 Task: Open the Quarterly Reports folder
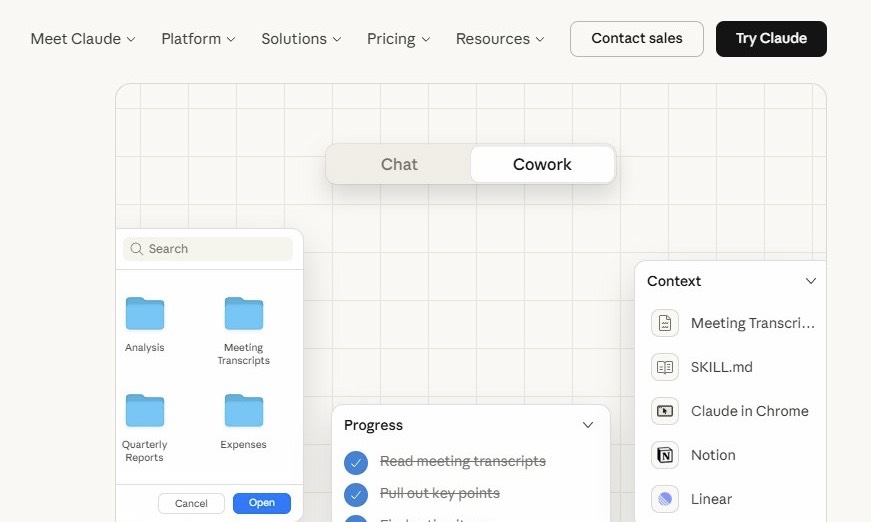145,411
